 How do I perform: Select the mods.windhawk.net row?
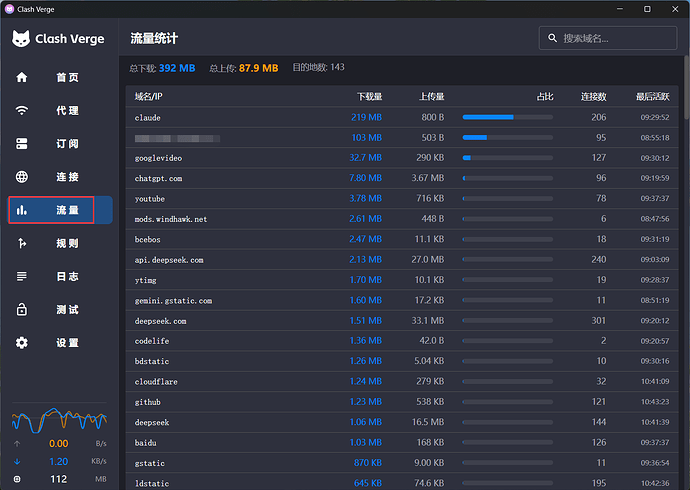[402, 219]
